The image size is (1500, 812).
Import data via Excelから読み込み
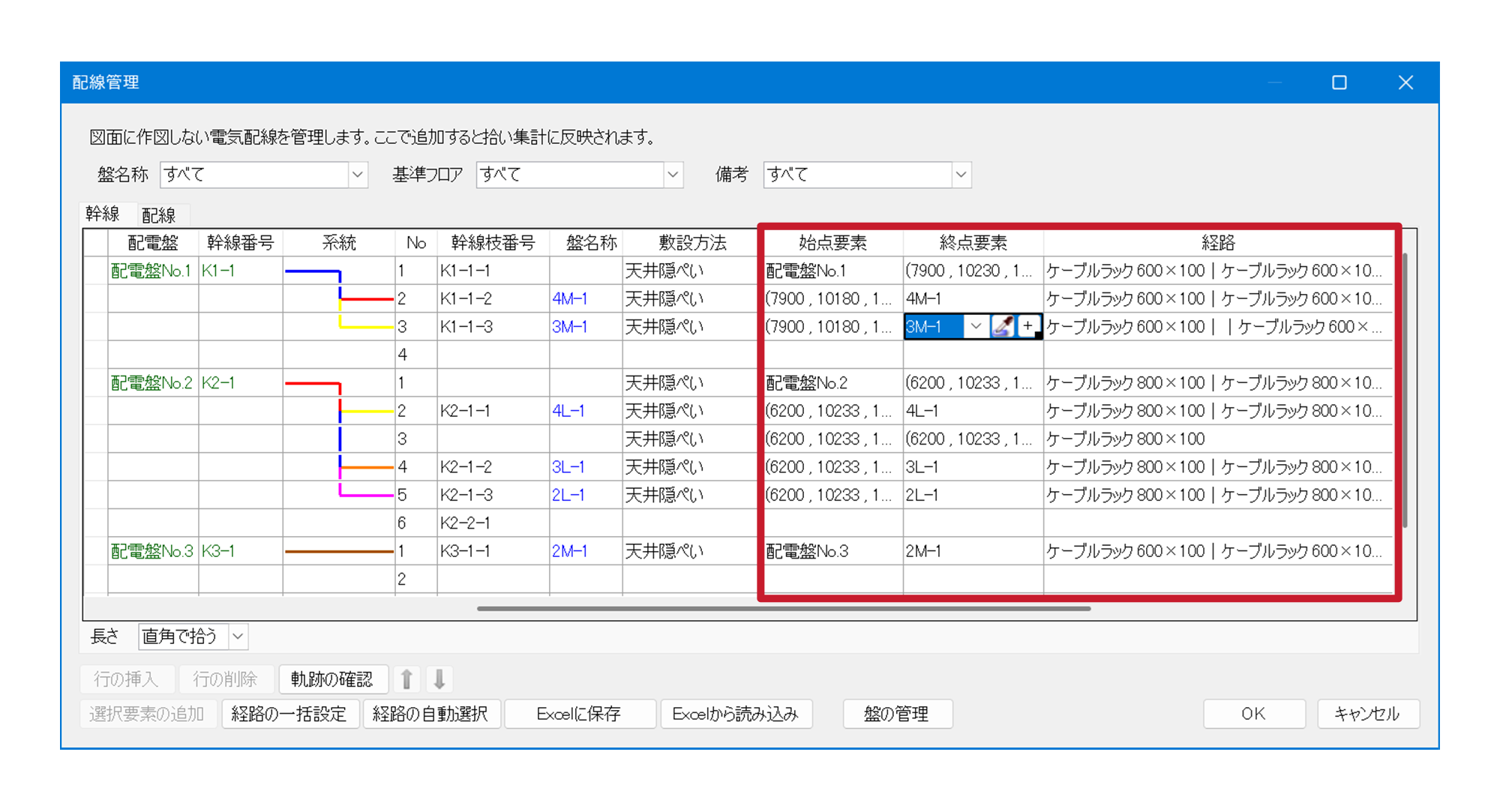click(x=736, y=713)
